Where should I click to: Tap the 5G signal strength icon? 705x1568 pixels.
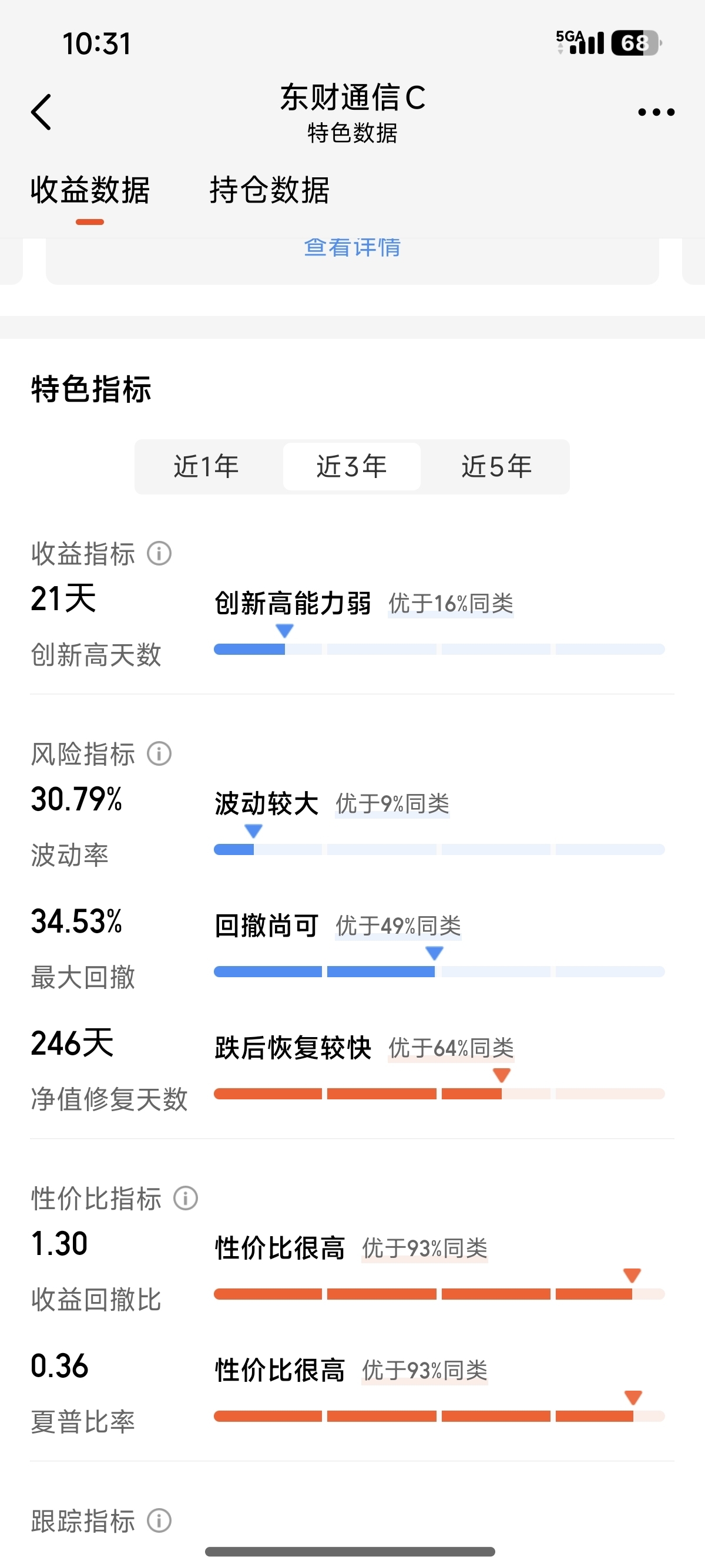(x=580, y=43)
